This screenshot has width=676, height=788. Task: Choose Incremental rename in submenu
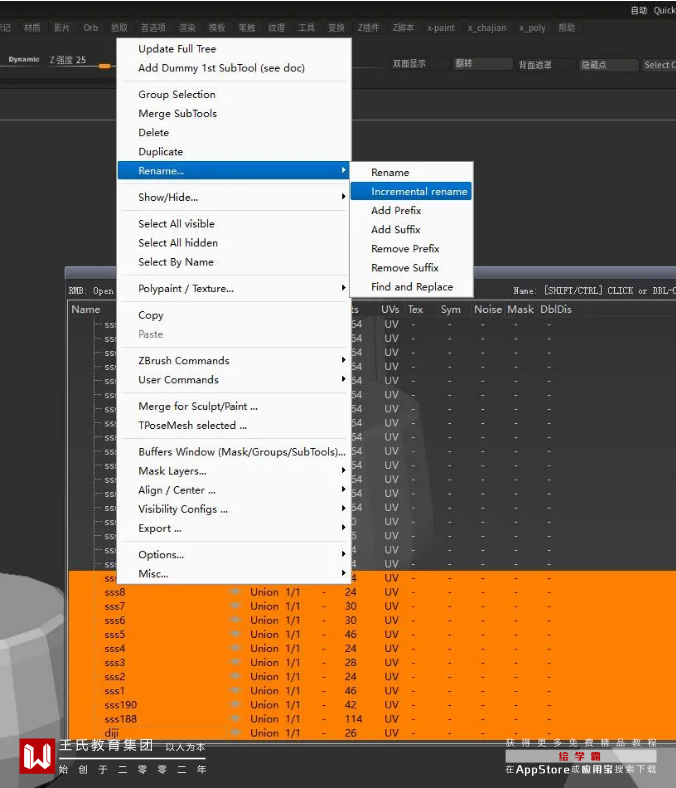pyautogui.click(x=411, y=191)
